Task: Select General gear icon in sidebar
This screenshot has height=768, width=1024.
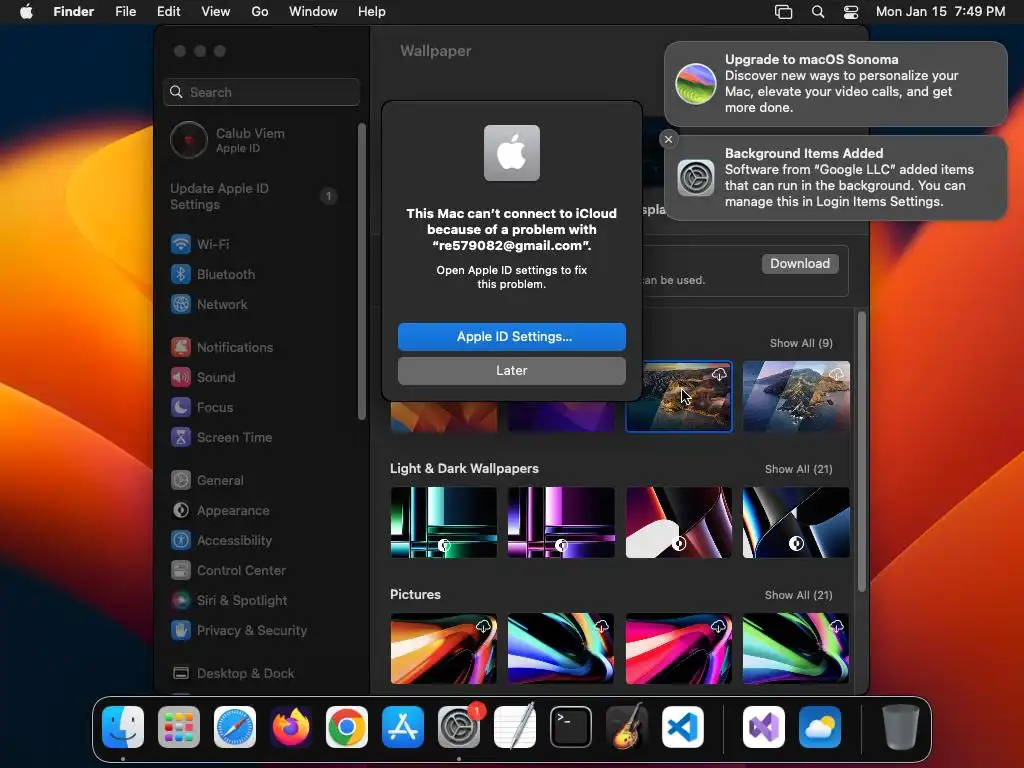Action: [x=181, y=480]
